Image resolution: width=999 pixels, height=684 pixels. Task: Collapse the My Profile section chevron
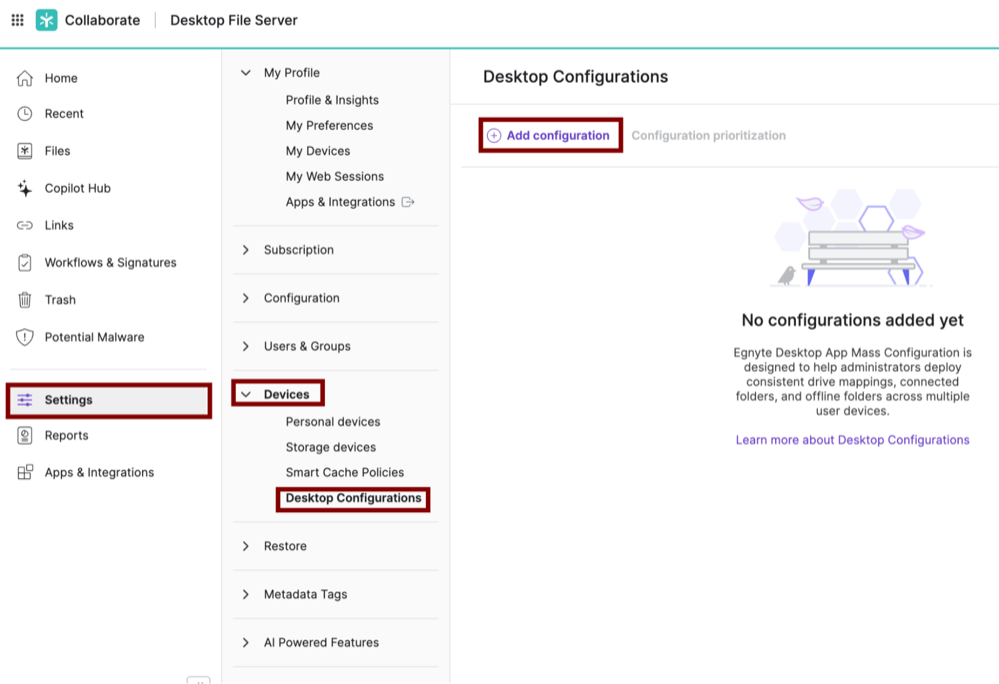[246, 73]
